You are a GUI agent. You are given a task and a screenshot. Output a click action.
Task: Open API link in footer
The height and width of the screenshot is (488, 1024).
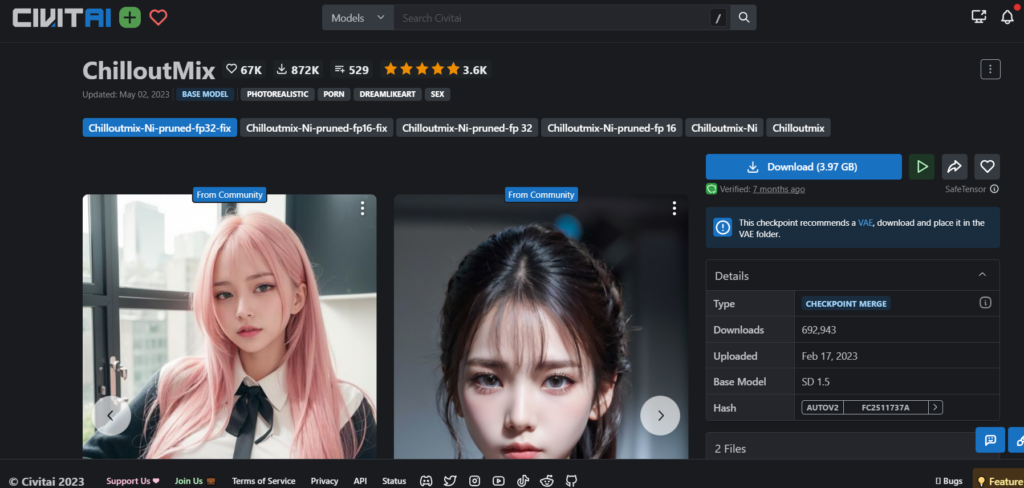tap(360, 481)
